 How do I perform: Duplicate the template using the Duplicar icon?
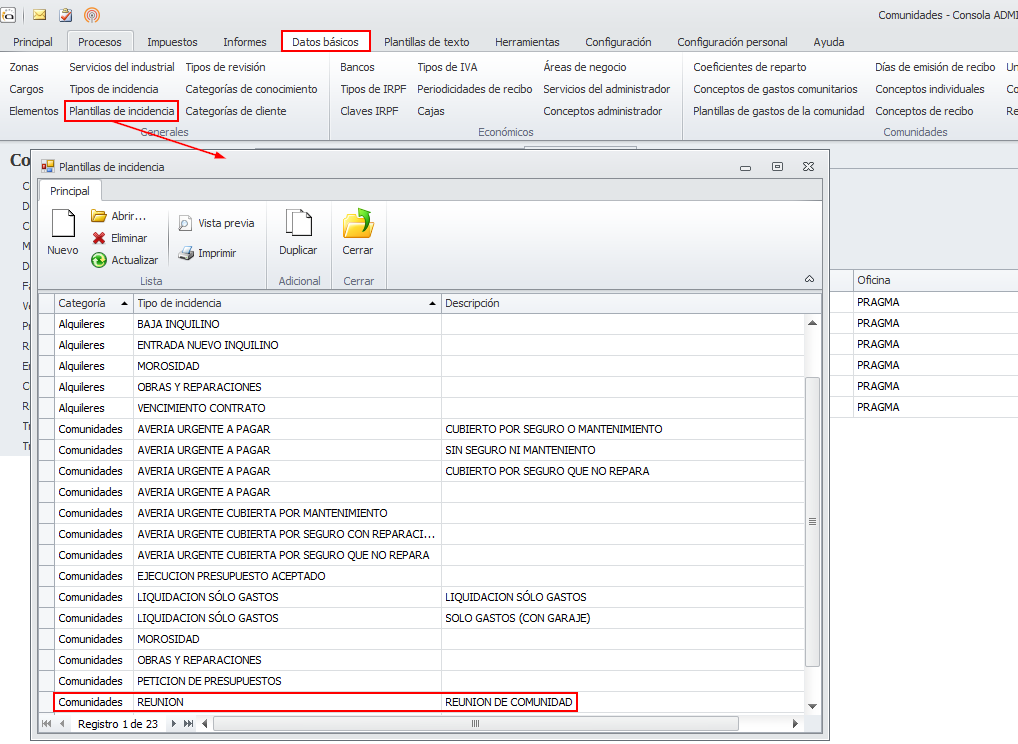pyautogui.click(x=298, y=223)
